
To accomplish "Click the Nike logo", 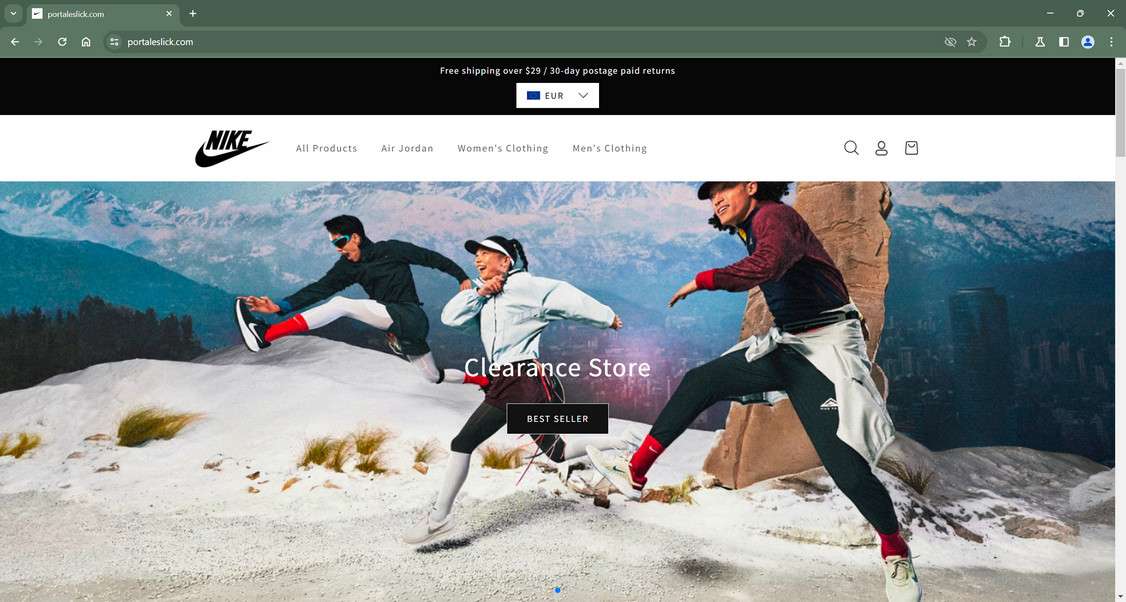I will pyautogui.click(x=231, y=147).
